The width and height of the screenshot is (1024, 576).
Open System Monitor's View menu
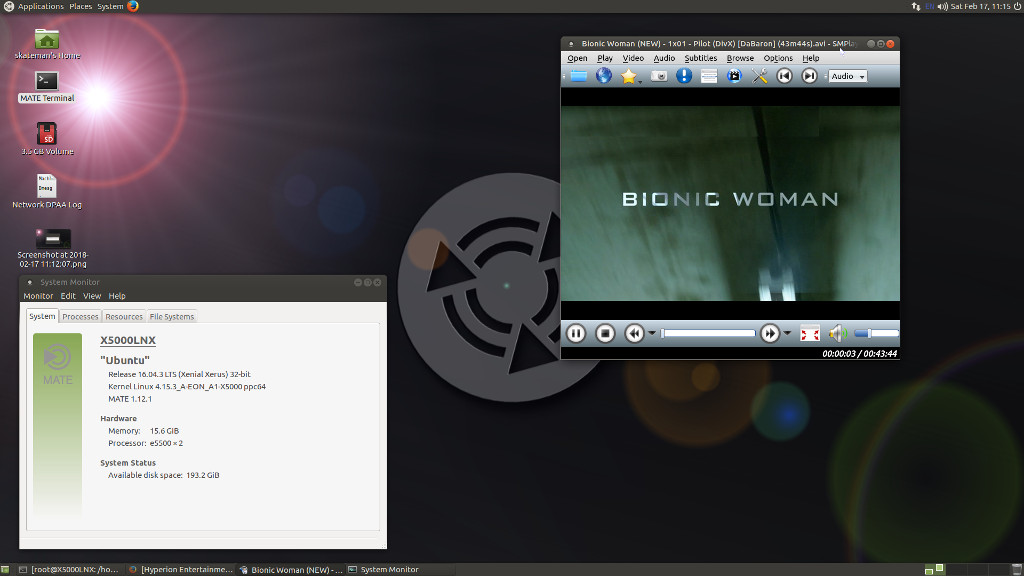tap(92, 296)
